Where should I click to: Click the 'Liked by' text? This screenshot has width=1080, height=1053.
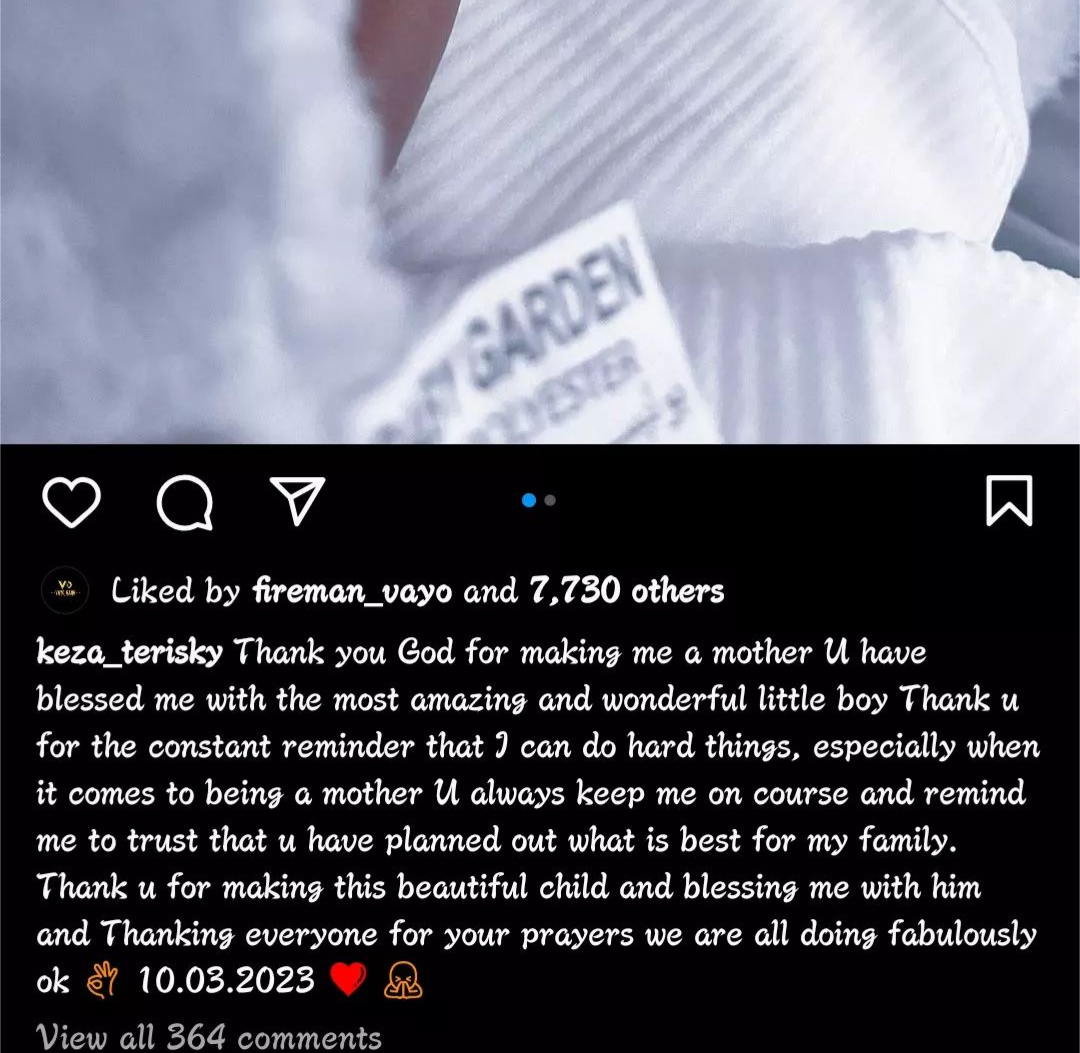tap(176, 591)
